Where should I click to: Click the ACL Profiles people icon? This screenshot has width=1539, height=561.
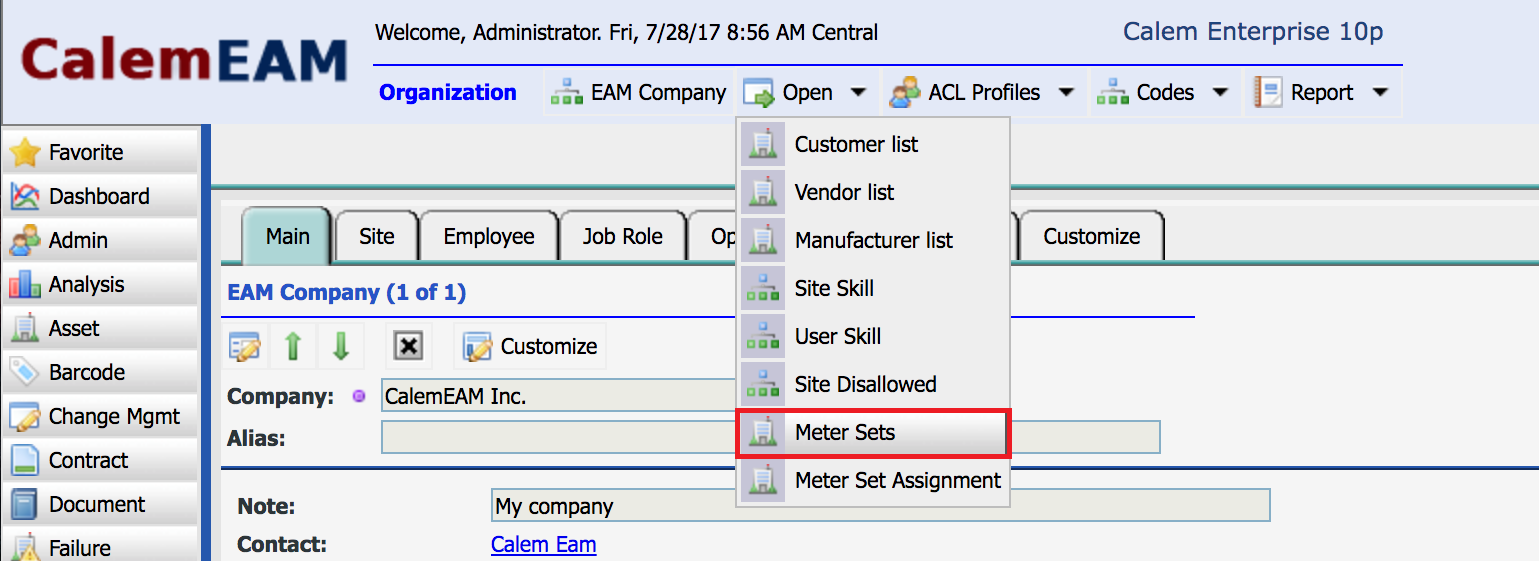click(x=905, y=93)
